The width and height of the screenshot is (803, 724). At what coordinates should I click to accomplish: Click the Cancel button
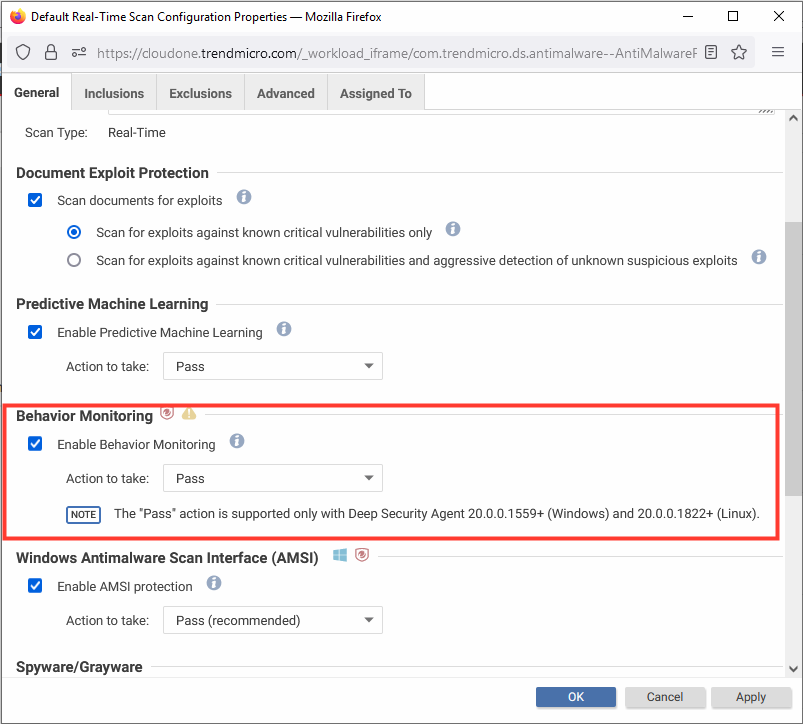pyautogui.click(x=665, y=697)
